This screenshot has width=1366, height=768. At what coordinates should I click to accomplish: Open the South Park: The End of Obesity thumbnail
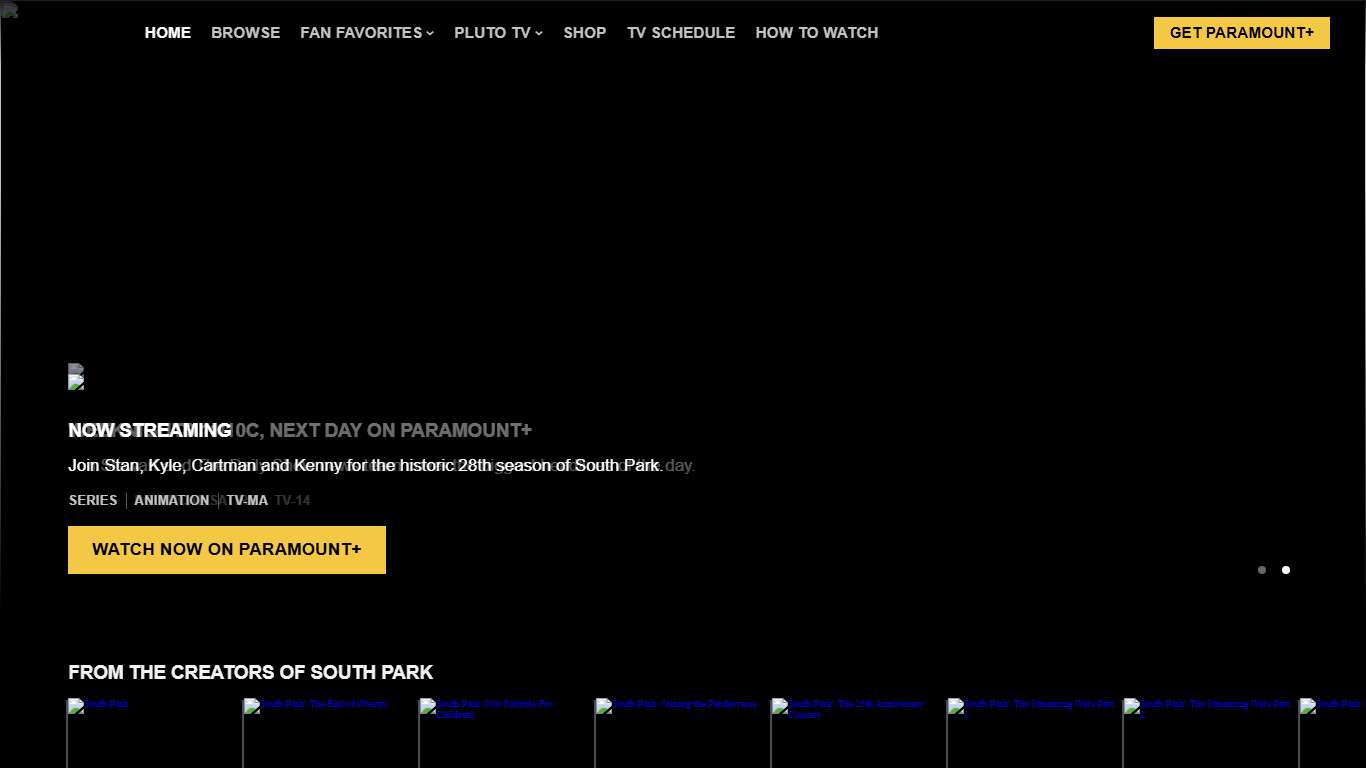(x=331, y=733)
